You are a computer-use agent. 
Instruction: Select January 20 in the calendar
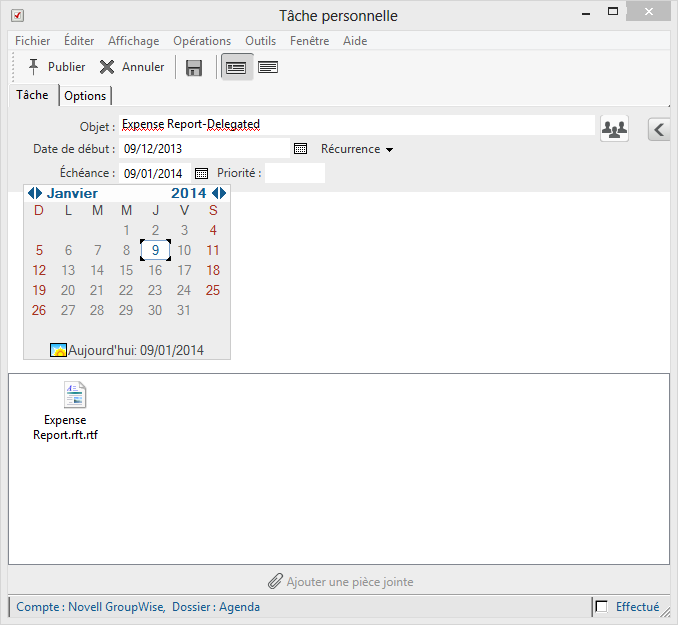(68, 290)
